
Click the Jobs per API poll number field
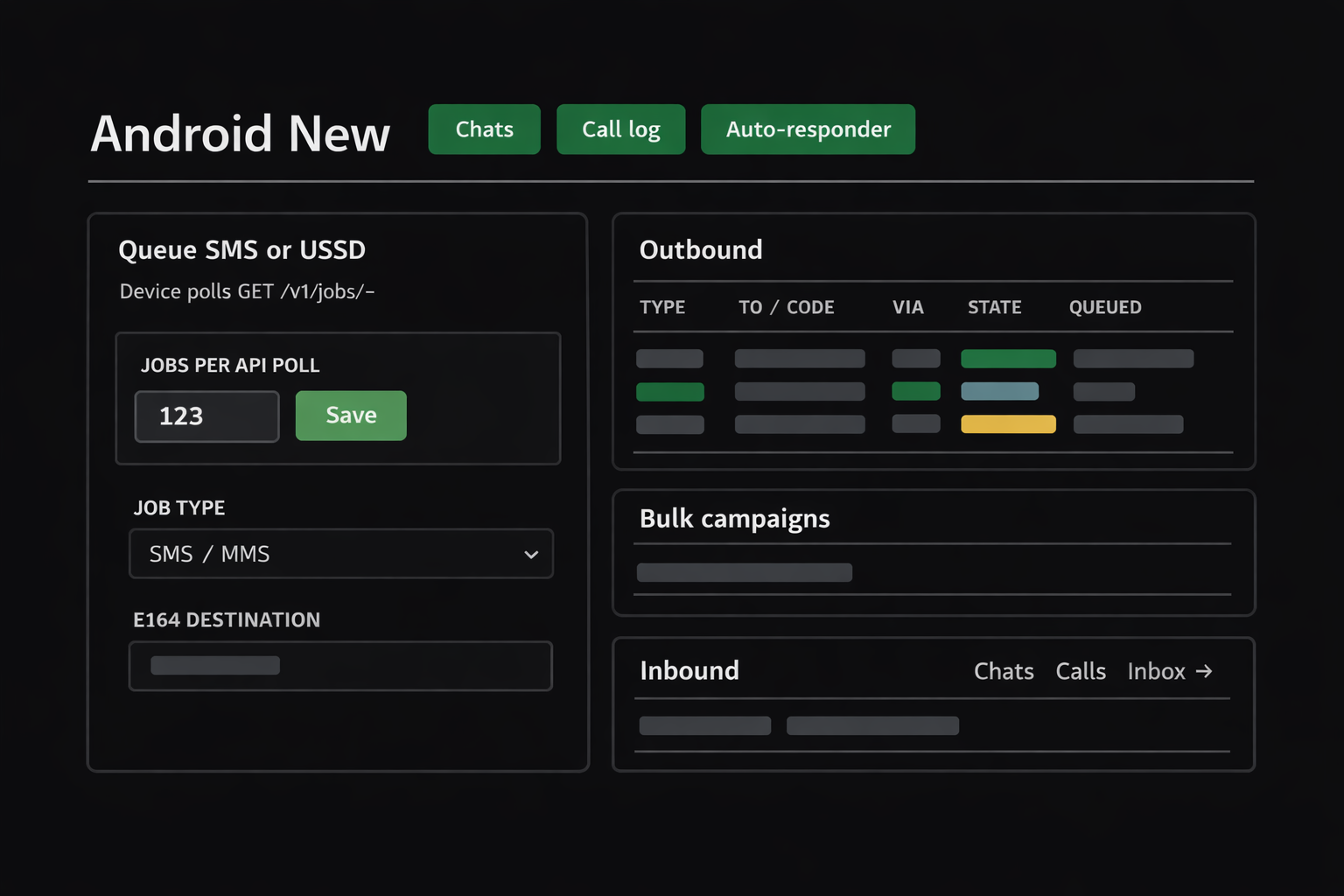[x=206, y=416]
